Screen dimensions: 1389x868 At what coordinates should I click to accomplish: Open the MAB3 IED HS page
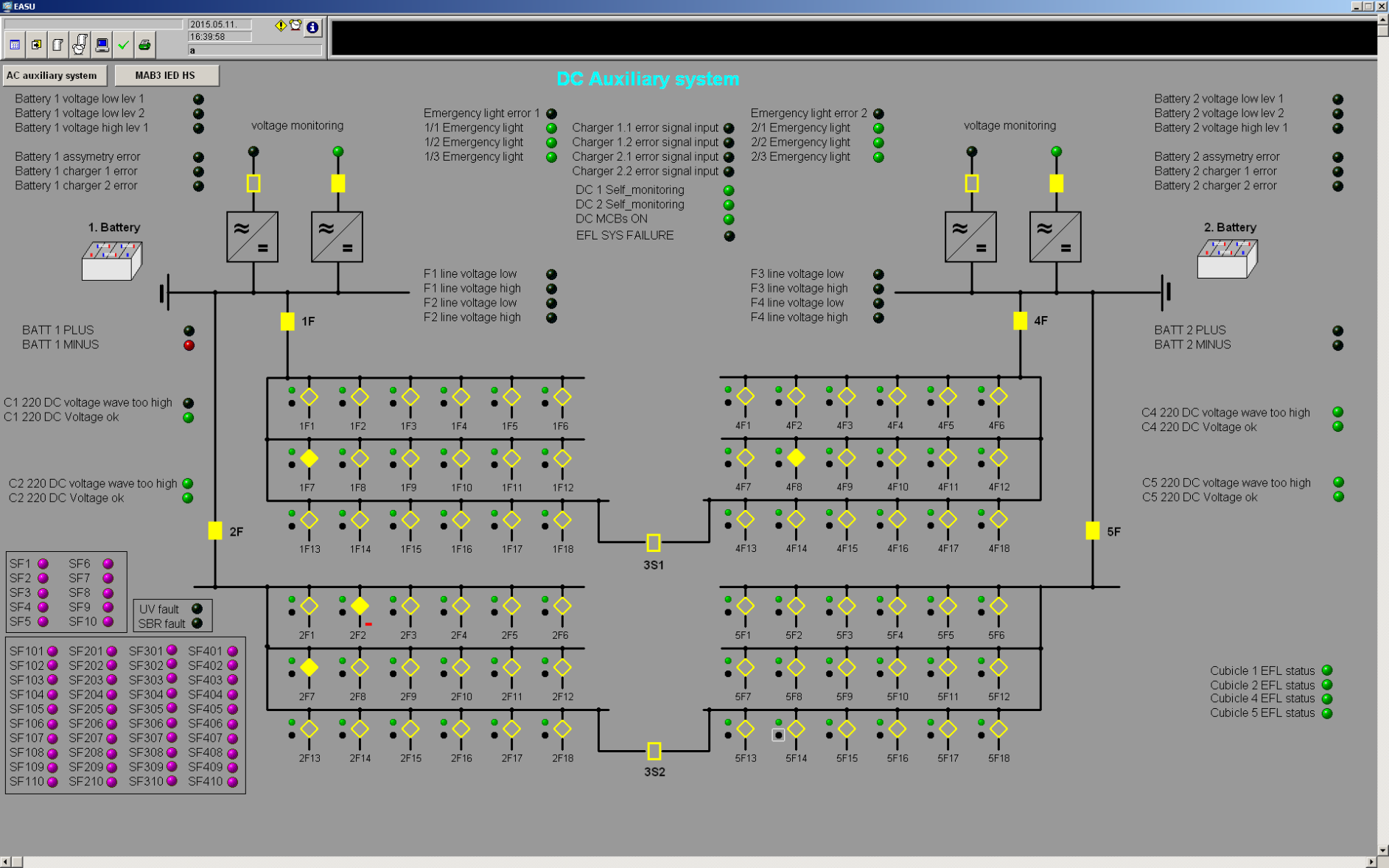pyautogui.click(x=167, y=75)
